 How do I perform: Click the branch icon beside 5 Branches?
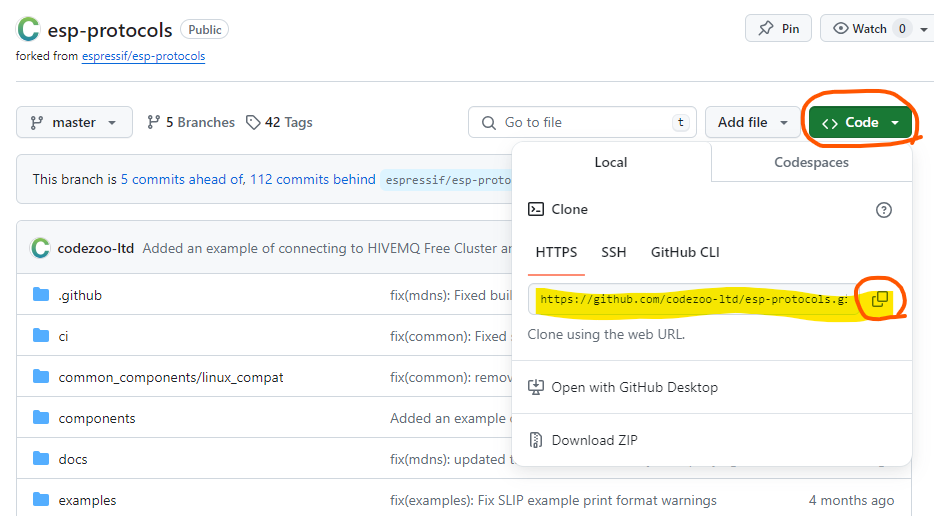point(154,122)
